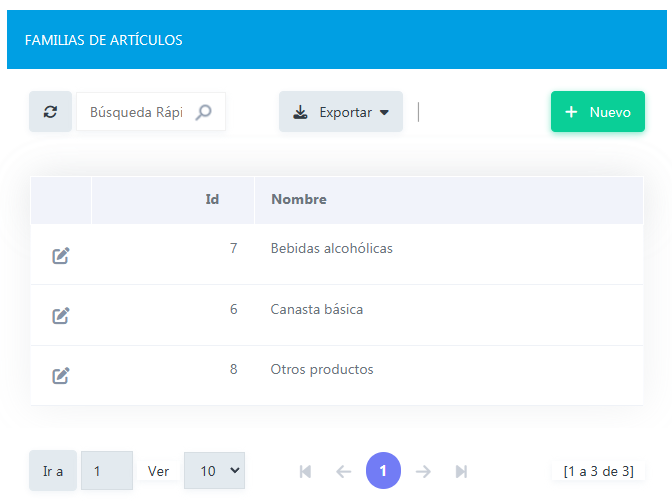Click Id value 7 cell
This screenshot has height=501, width=672.
pos(173,255)
